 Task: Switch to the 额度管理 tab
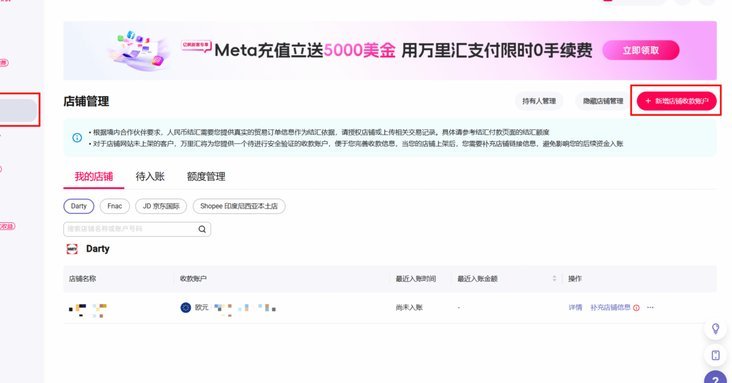pos(206,177)
